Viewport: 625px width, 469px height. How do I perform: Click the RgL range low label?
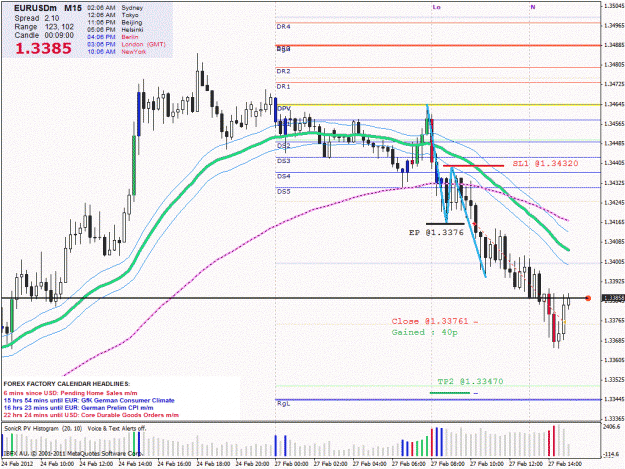click(x=283, y=404)
